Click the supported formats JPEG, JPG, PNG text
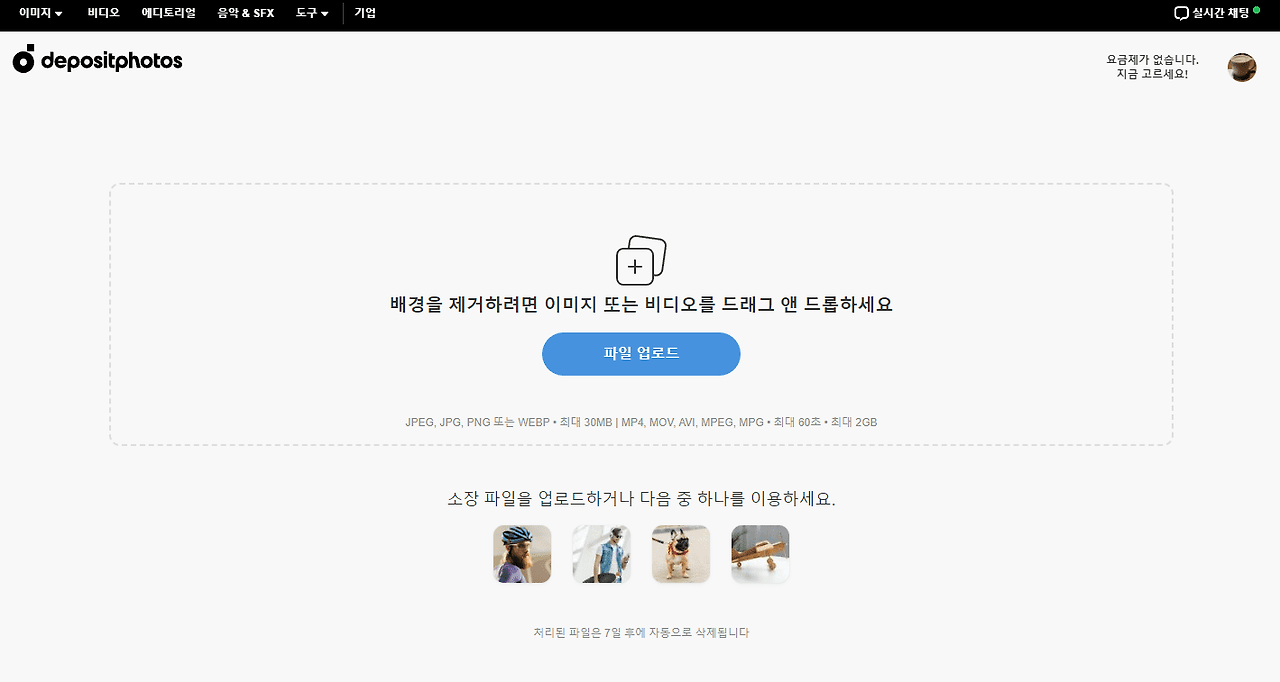 tap(641, 423)
